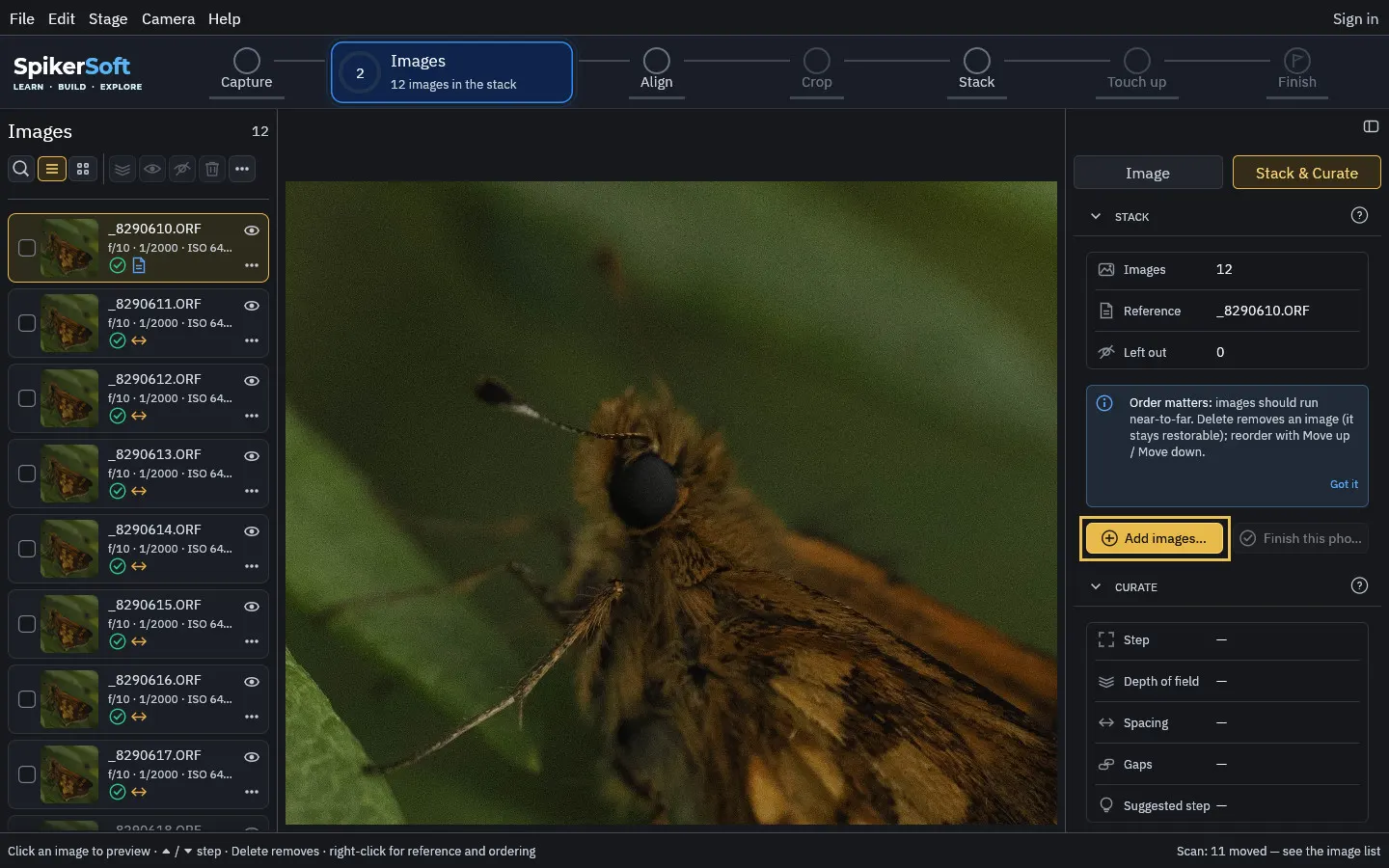Screen dimensions: 1389x868
Task: Click the stack layers toolbar icon
Action: (123, 169)
